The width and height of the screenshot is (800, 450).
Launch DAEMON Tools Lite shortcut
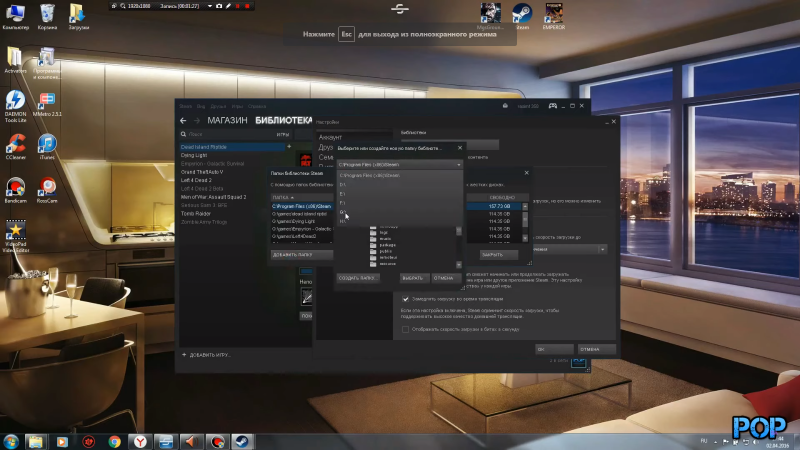[x=15, y=106]
